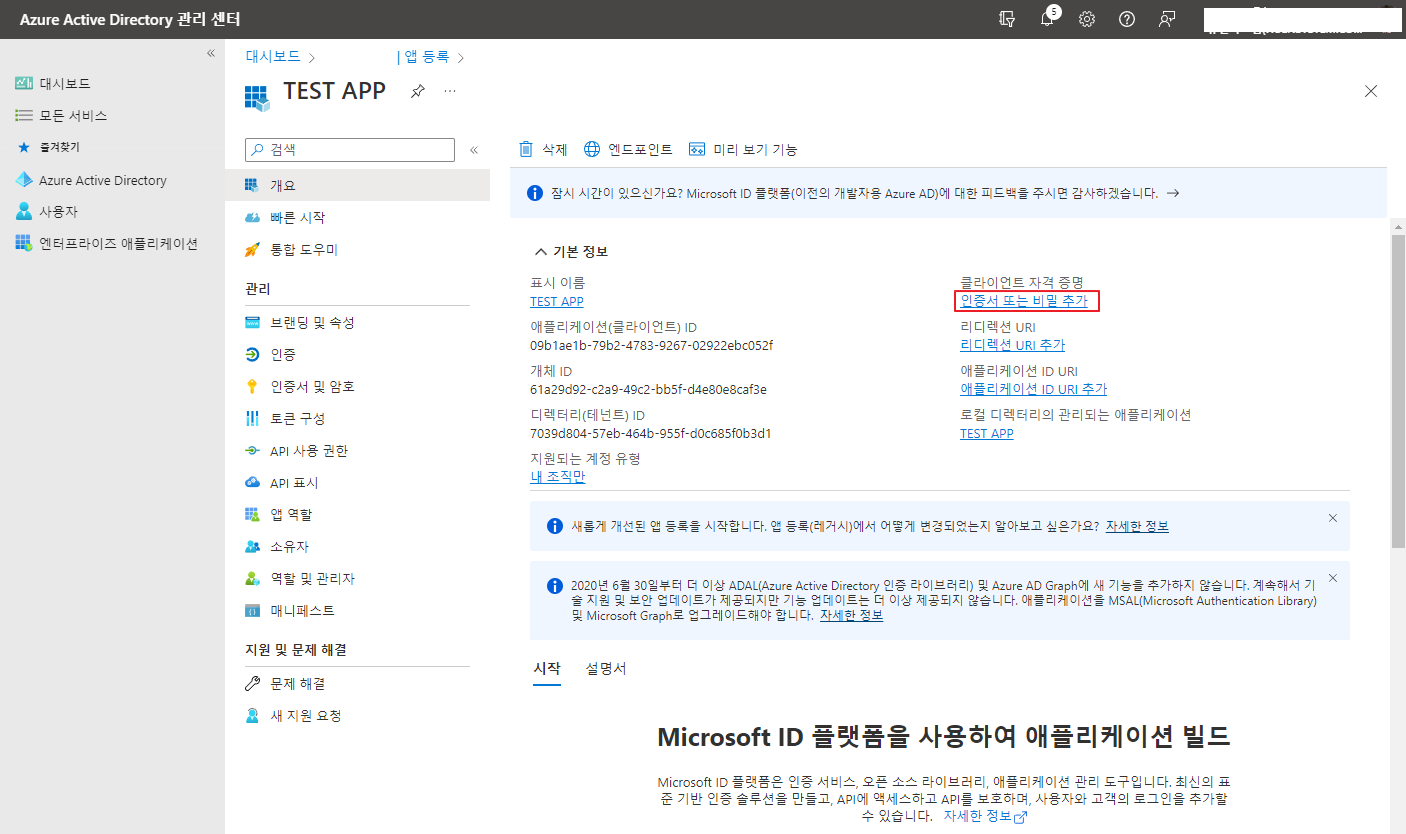Dismiss the ADAL deprecation banner

1332,578
